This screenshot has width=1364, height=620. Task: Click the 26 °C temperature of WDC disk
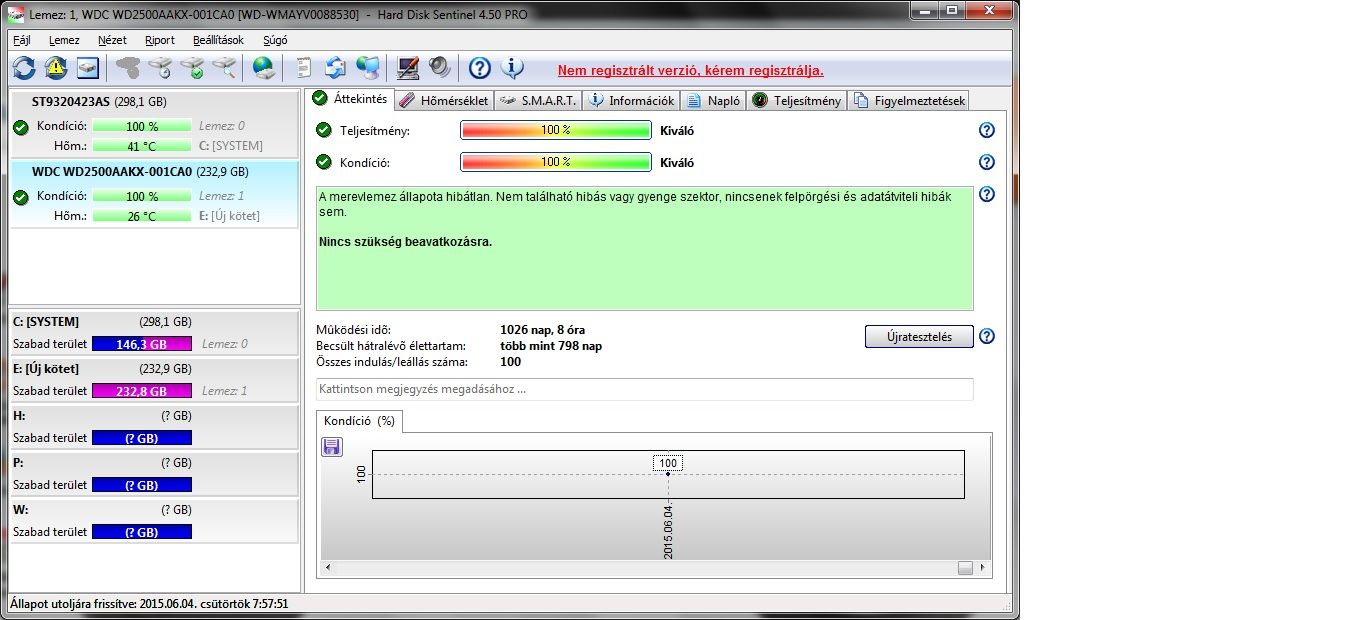[141, 216]
